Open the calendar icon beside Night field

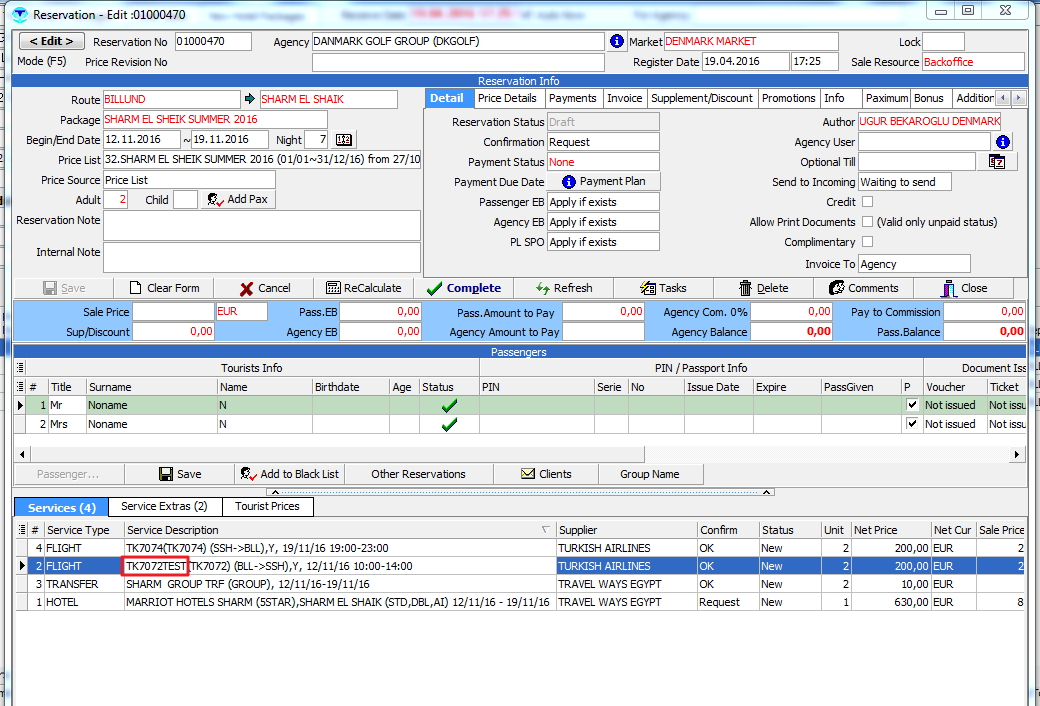pos(344,140)
